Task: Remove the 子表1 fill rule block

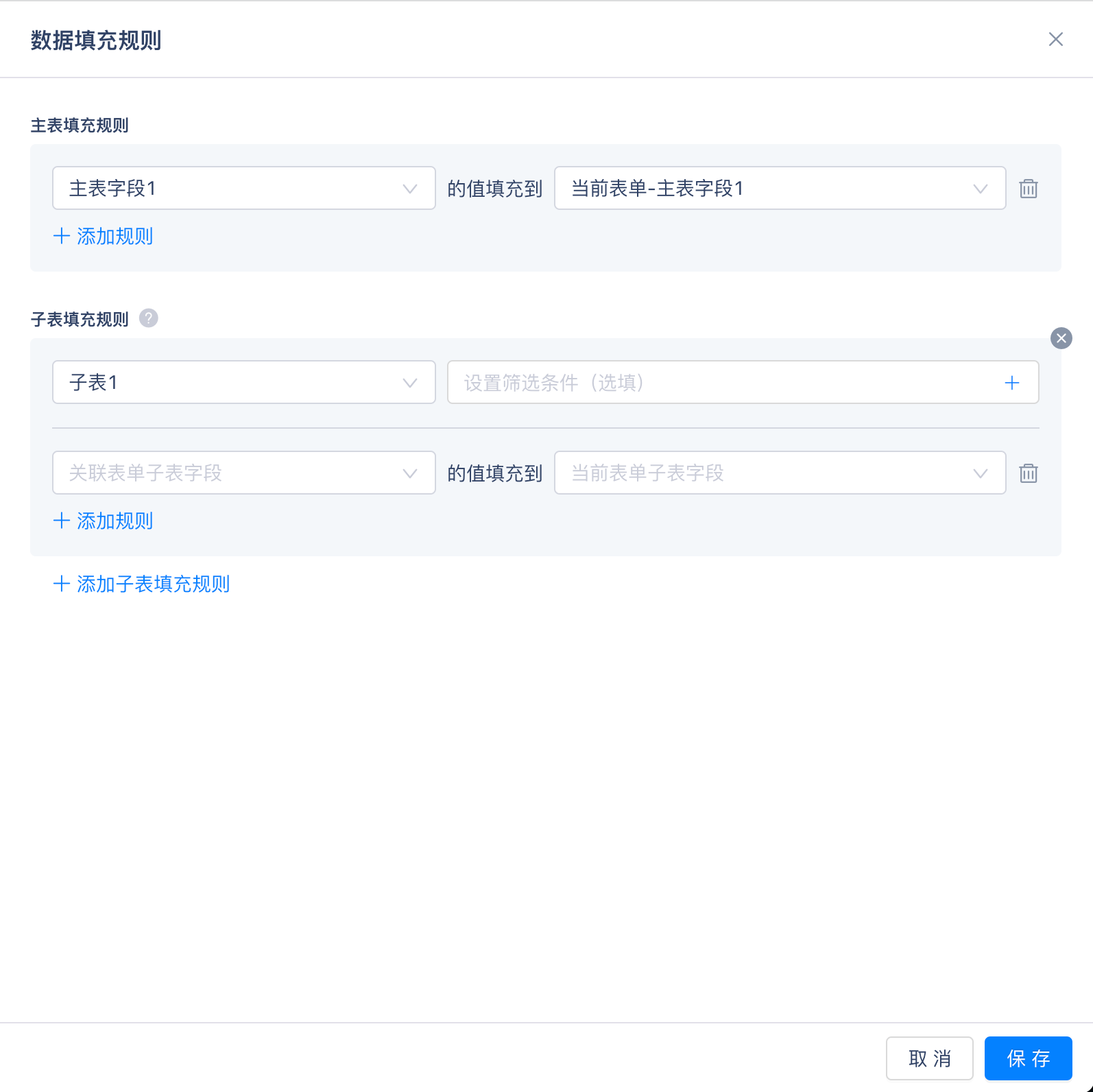Action: click(x=1061, y=338)
